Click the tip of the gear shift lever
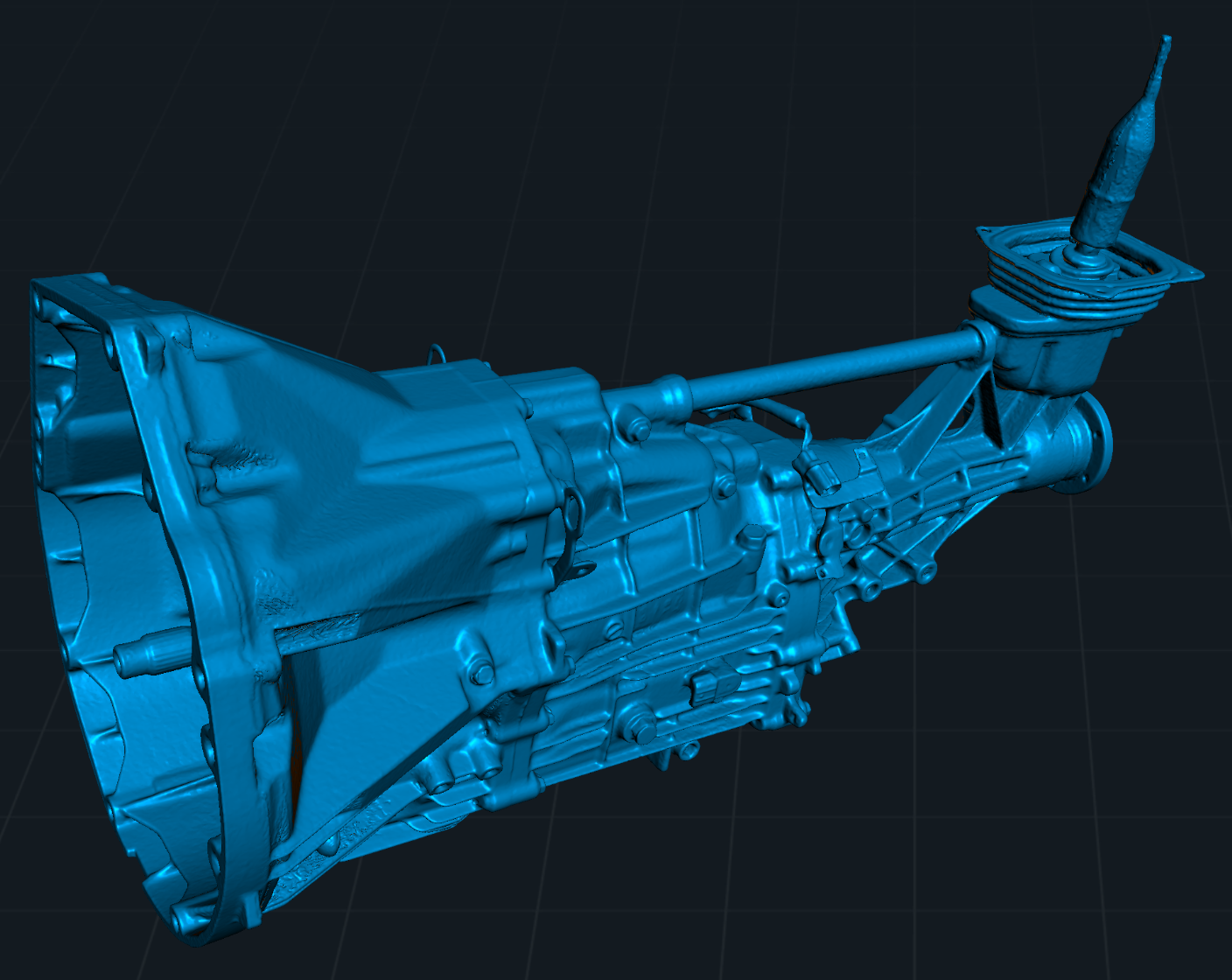 tap(1164, 42)
